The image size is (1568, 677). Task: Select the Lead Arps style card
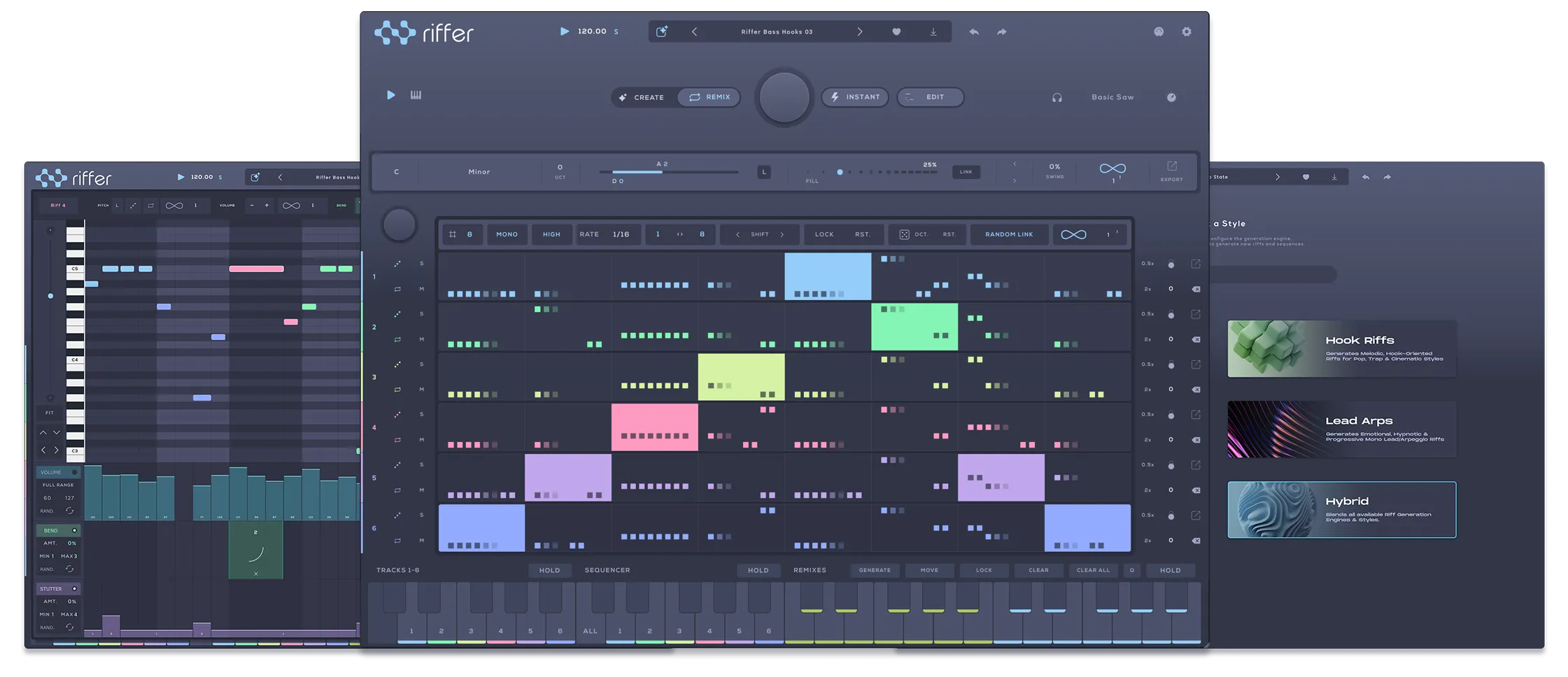coord(1342,429)
